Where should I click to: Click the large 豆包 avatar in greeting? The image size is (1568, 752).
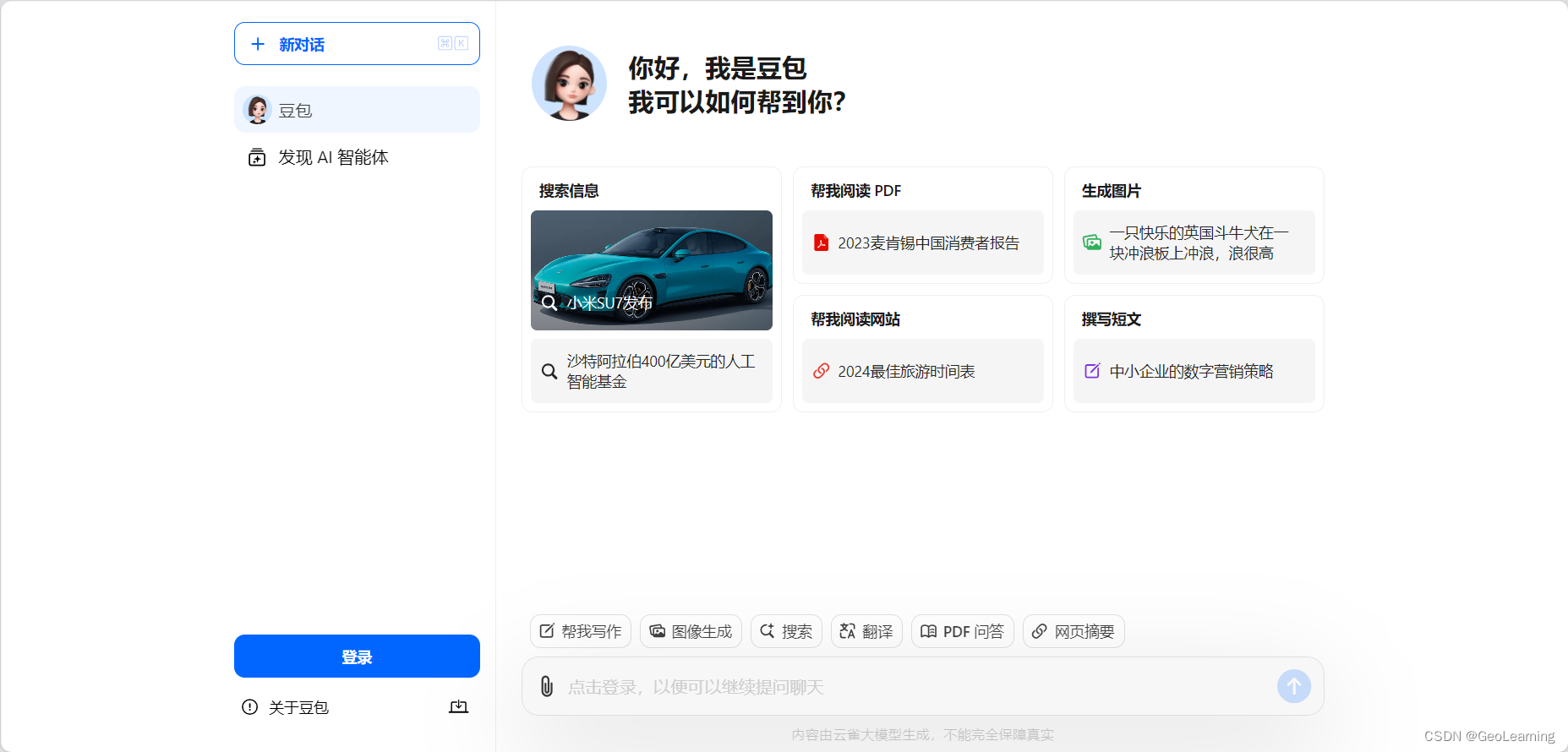click(569, 84)
